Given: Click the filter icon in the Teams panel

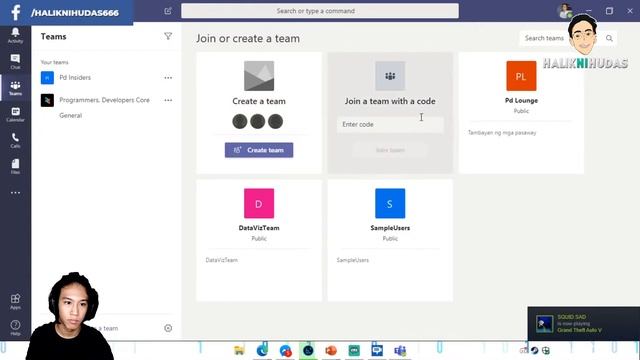Looking at the screenshot, I should click(168, 36).
